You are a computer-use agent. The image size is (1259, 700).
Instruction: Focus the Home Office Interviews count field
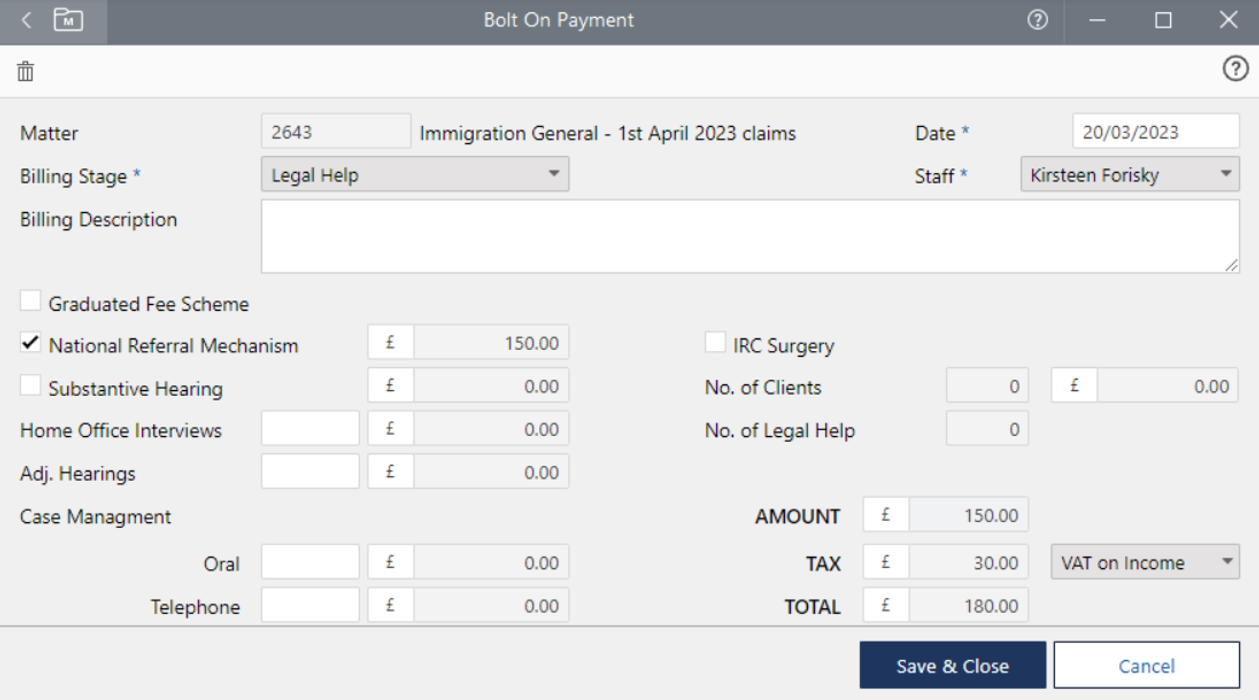[x=310, y=429]
